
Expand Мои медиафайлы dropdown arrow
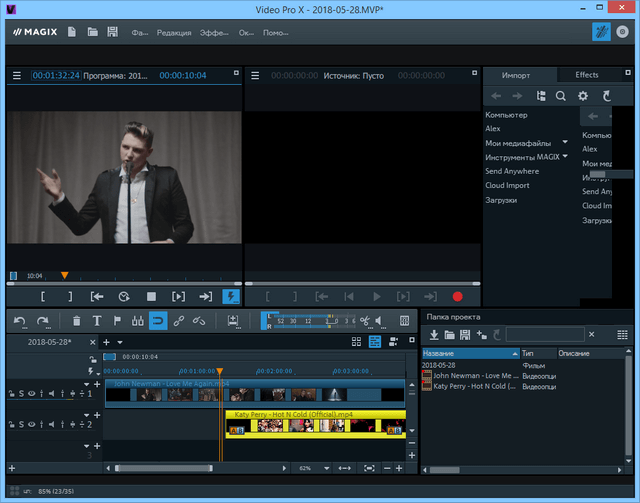coord(563,143)
